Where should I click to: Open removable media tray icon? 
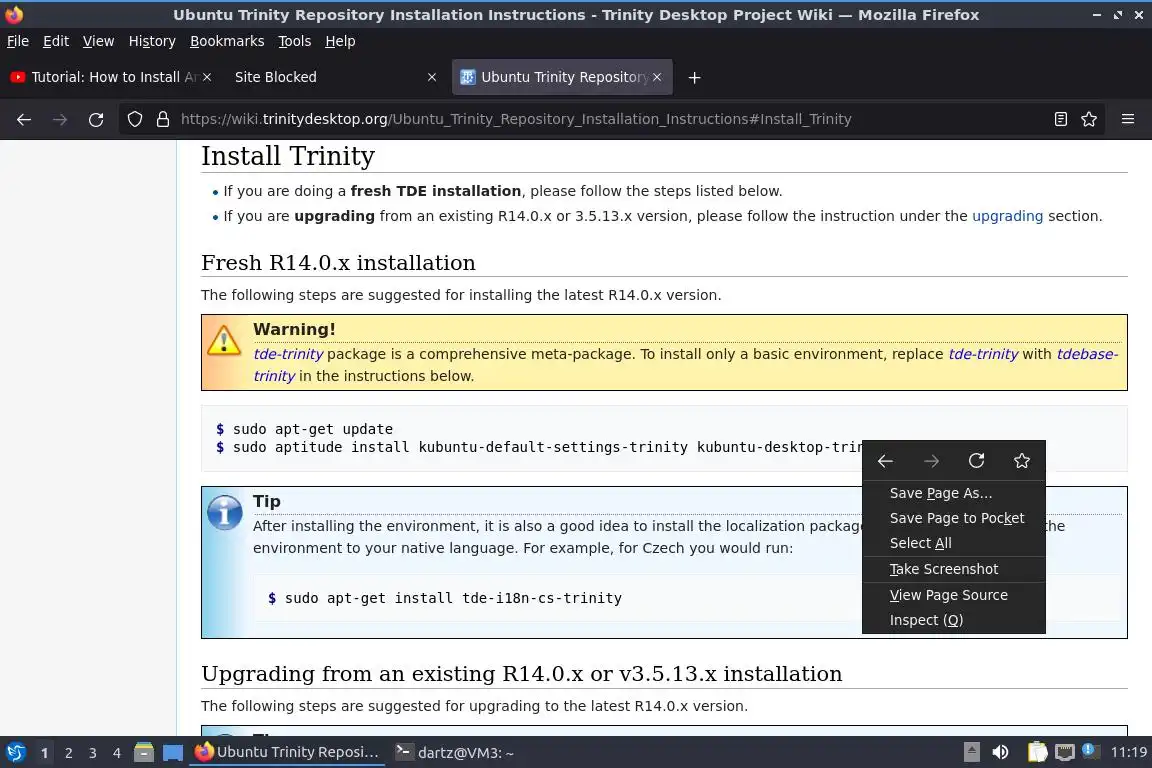[x=971, y=753]
